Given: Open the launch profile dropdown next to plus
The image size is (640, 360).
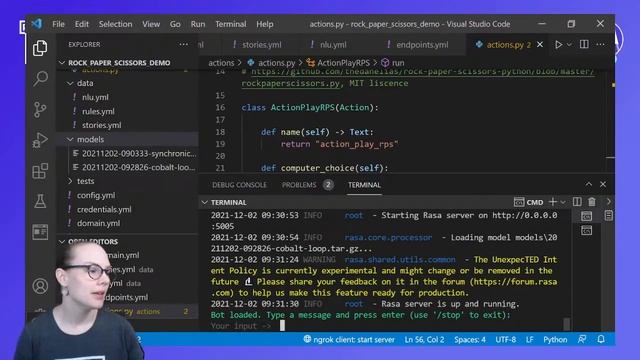Looking at the screenshot, I should click(563, 202).
